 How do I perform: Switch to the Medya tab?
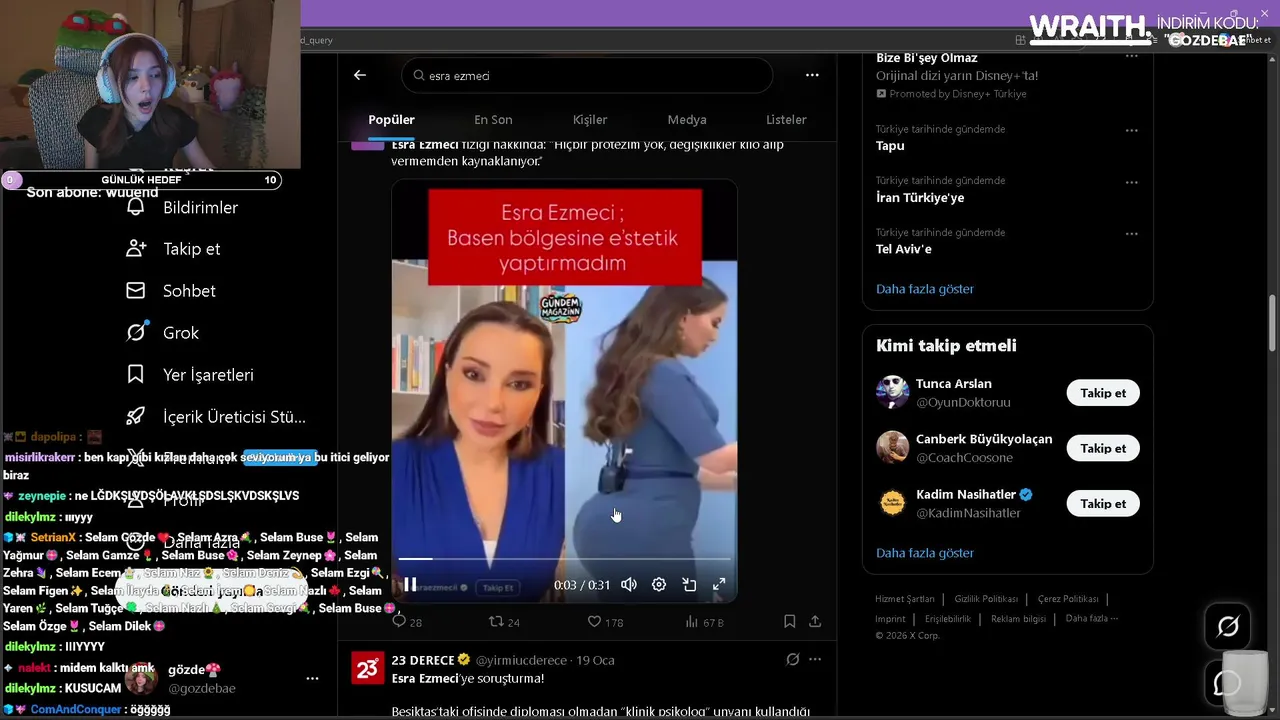coord(687,119)
